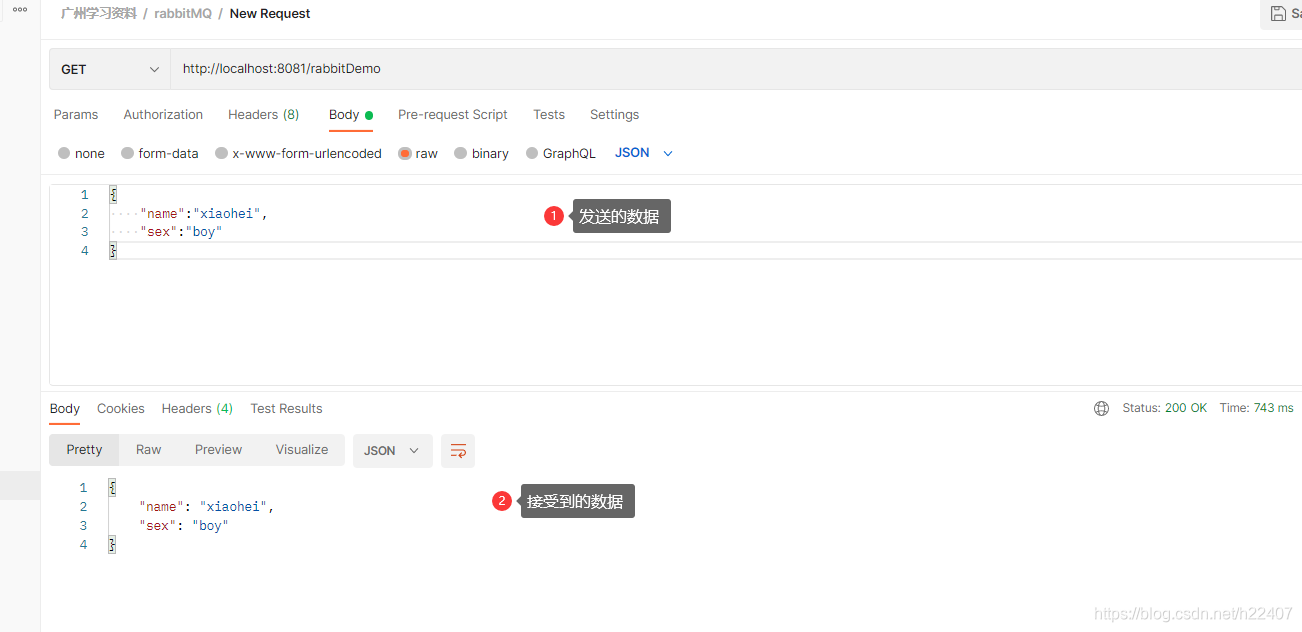
Task: Toggle line wrap icon in response
Action: click(x=458, y=451)
